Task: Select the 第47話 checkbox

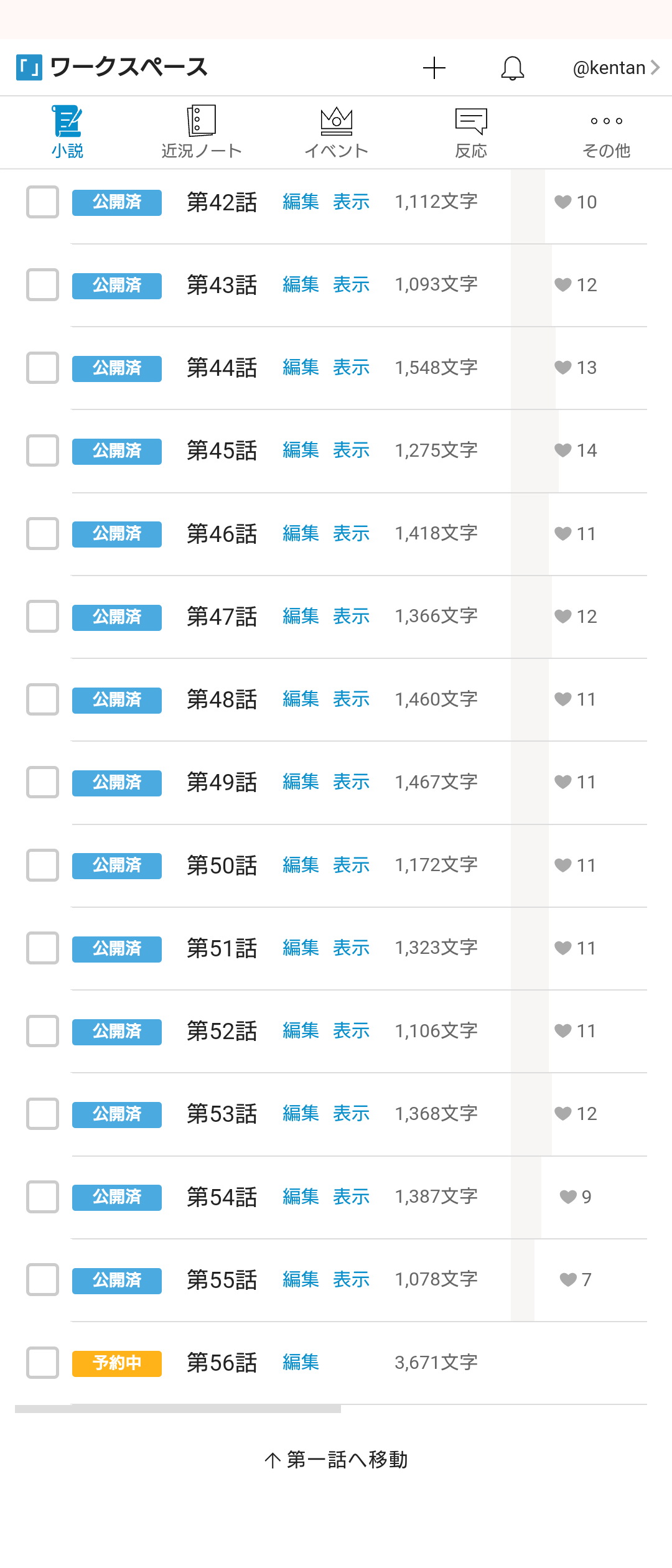Action: pyautogui.click(x=42, y=617)
